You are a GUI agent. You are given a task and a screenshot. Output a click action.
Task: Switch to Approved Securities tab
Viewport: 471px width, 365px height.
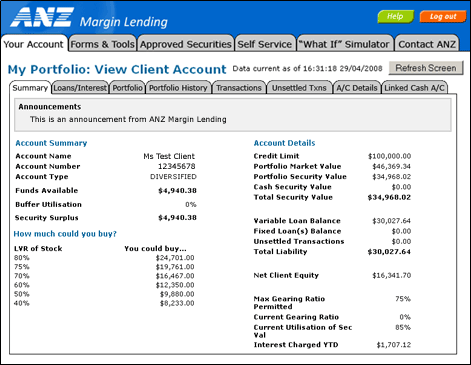click(185, 44)
